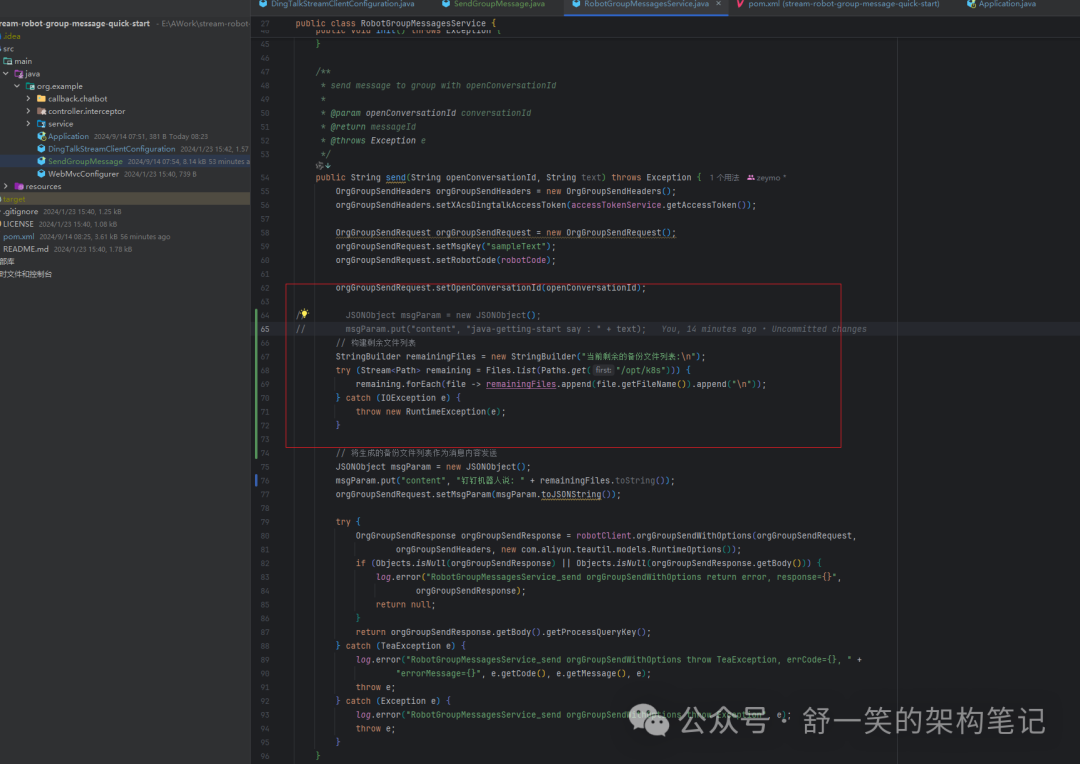Click the author icon beside zeymo
This screenshot has height=764, width=1080.
coord(751,178)
